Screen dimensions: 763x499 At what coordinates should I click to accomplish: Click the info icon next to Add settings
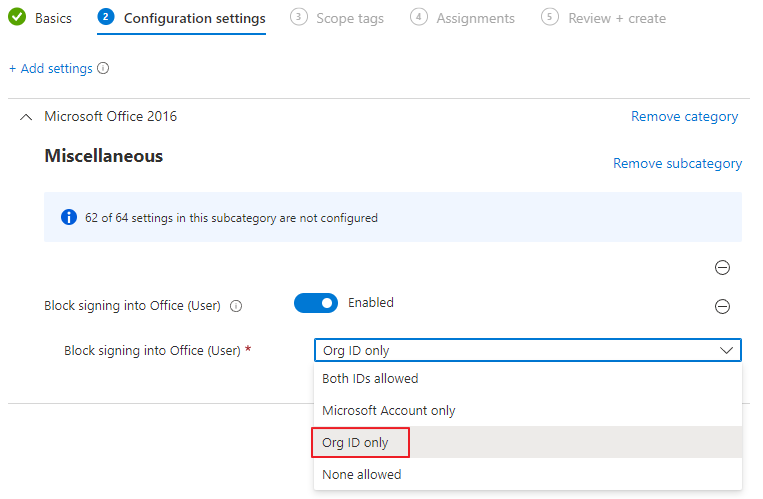tap(103, 68)
